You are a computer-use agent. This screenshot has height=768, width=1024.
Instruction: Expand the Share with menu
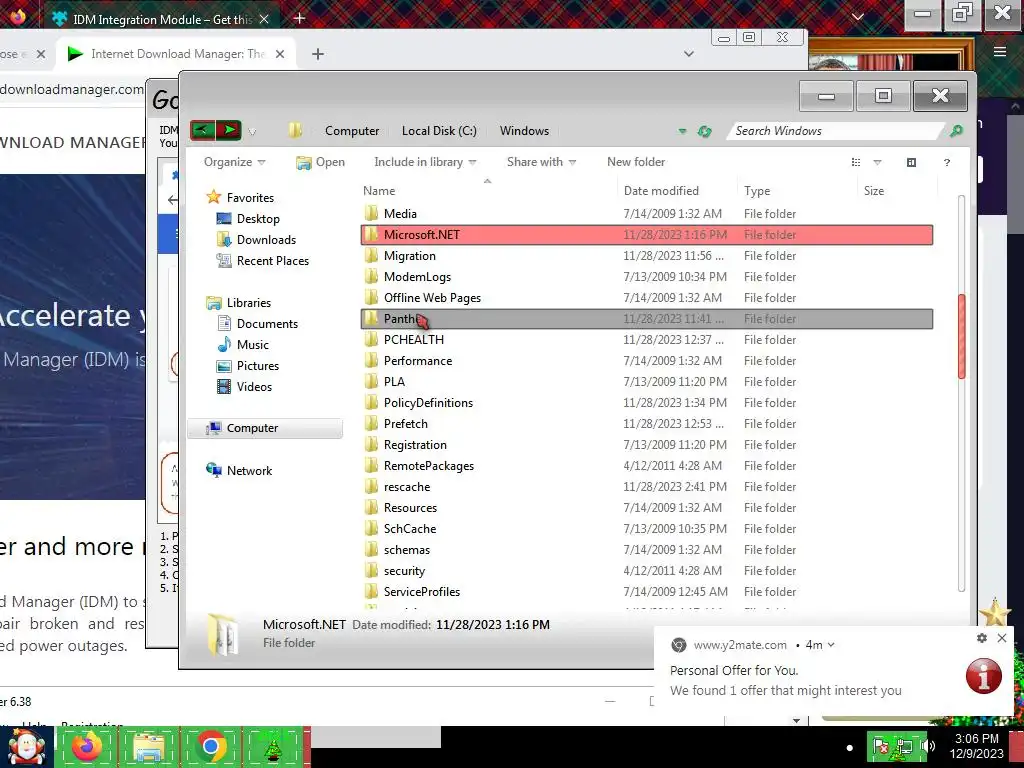coord(541,162)
